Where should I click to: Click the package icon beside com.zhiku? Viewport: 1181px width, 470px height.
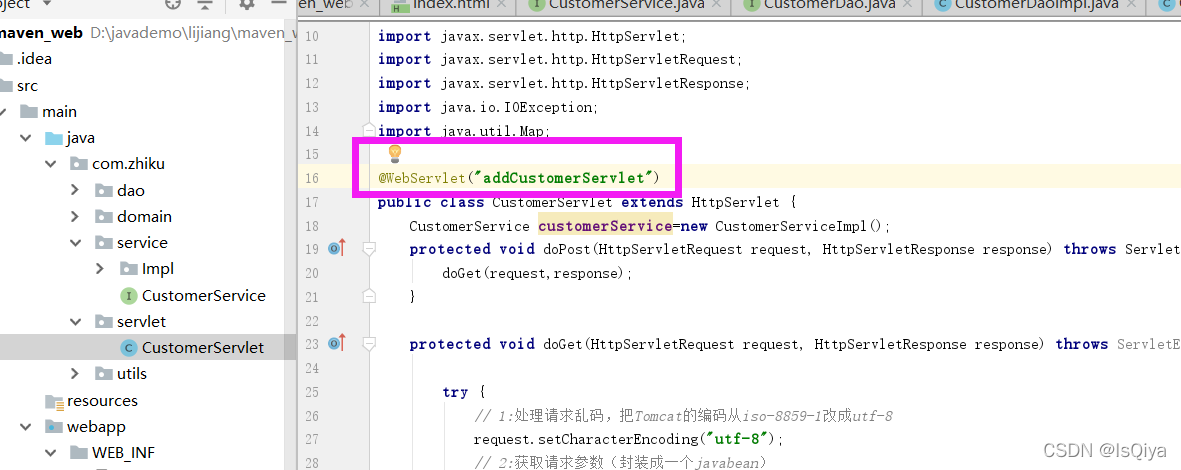78,164
